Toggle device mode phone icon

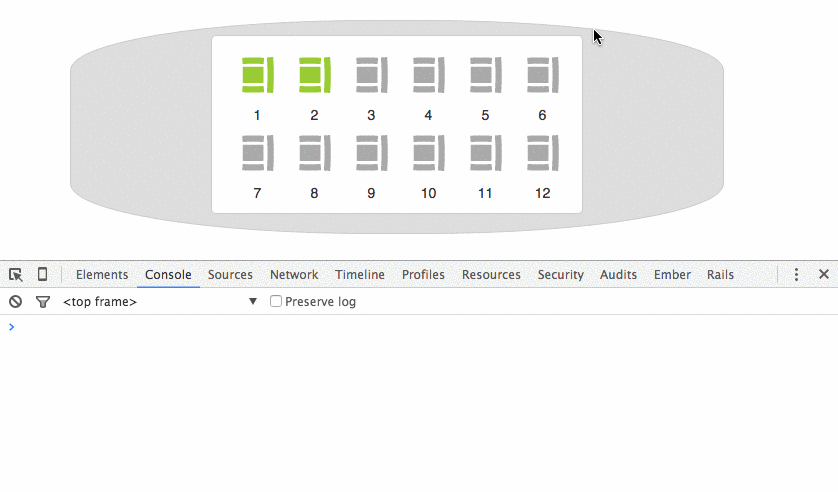[x=42, y=274]
